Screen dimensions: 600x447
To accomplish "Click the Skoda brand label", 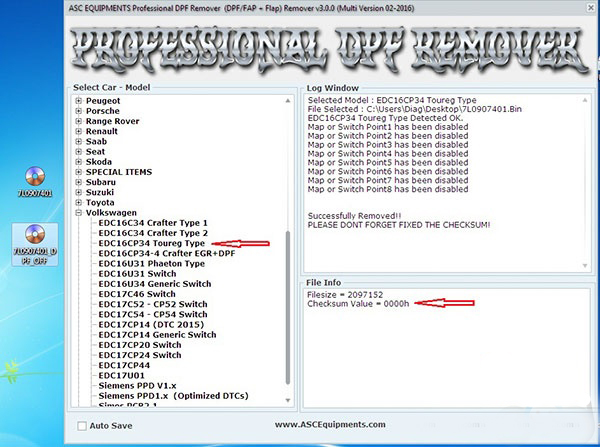I will 99,162.
